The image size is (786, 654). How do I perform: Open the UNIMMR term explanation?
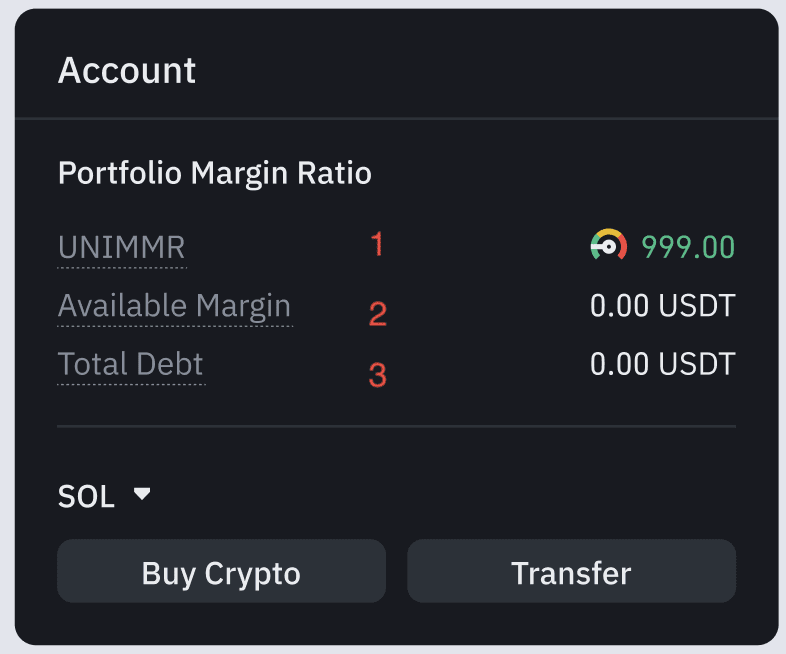coord(121,248)
